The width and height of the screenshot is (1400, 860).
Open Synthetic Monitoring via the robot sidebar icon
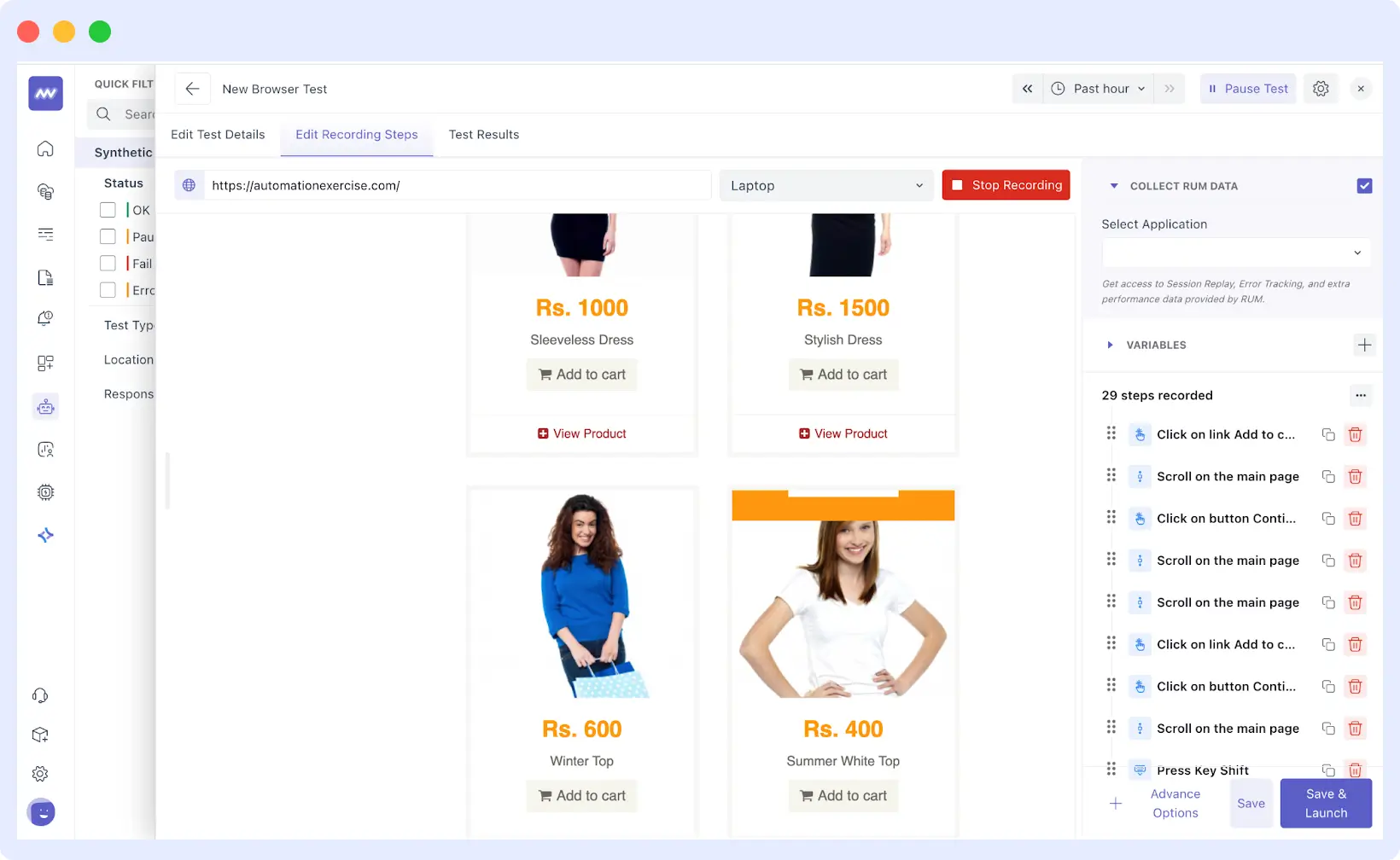[x=44, y=406]
